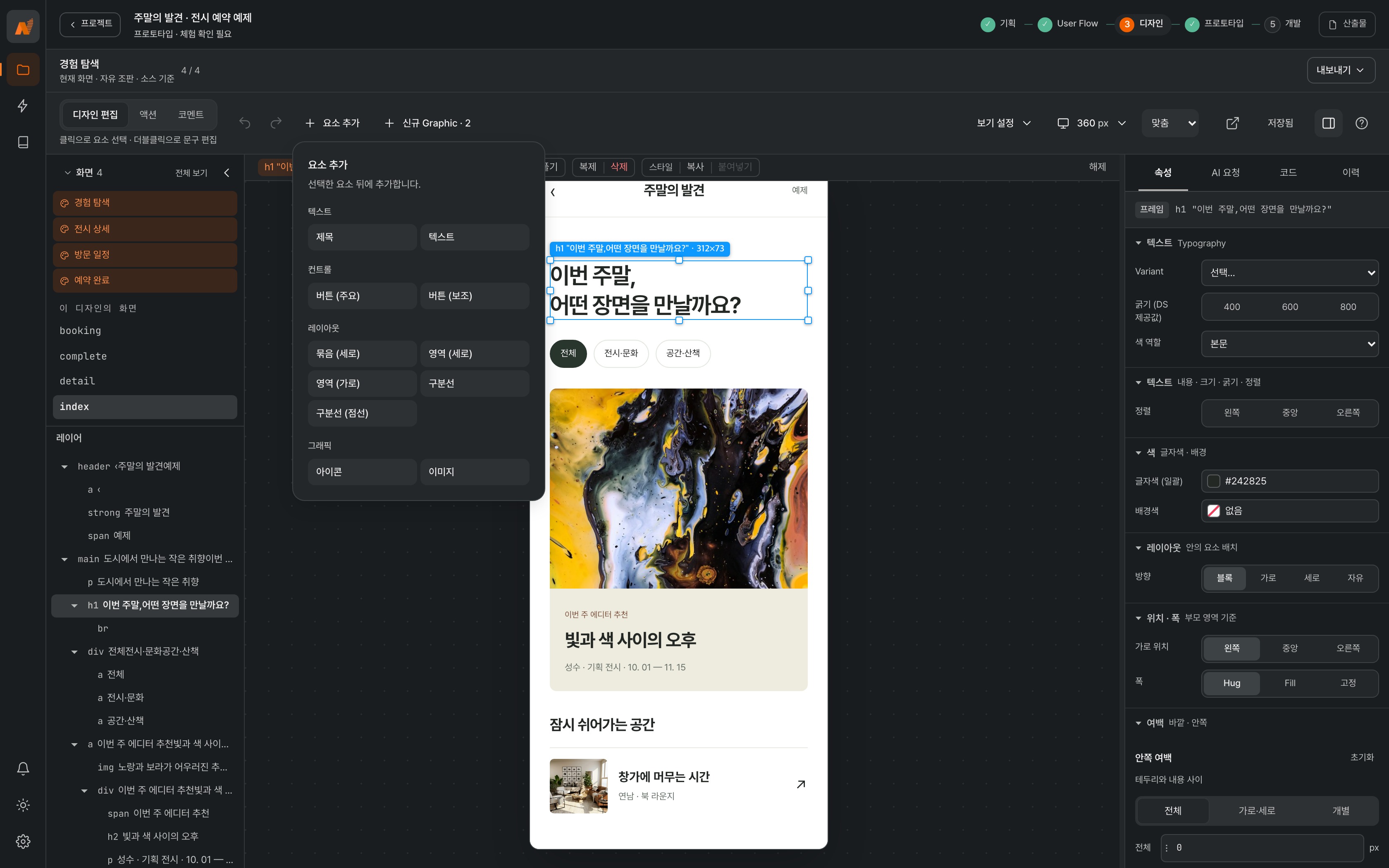
Task: Switch to the 코드 tab
Action: click(1288, 173)
